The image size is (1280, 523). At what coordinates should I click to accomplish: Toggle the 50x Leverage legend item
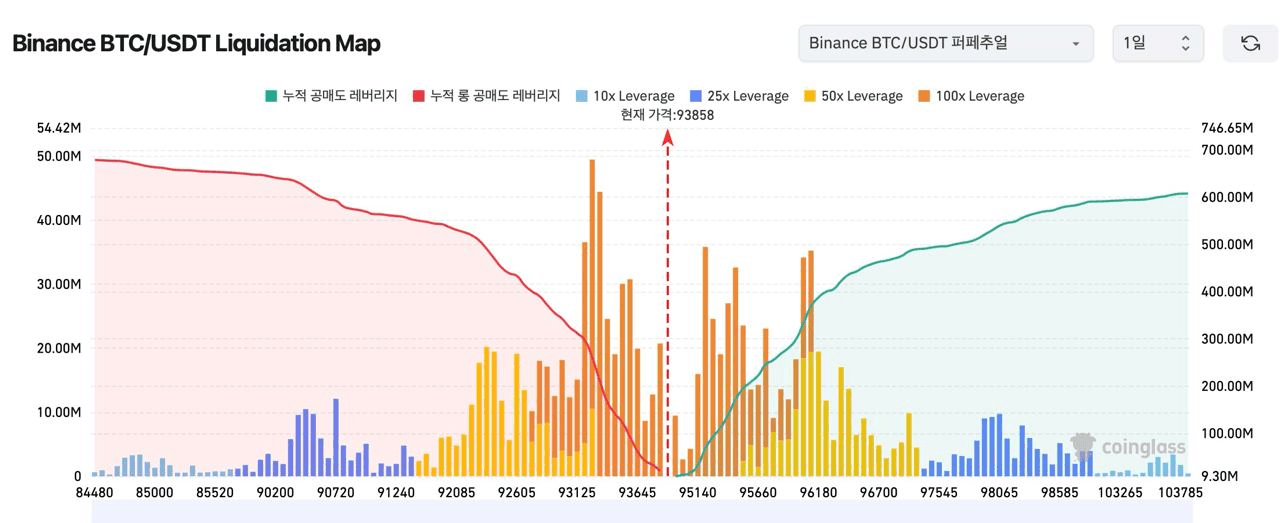tap(853, 96)
